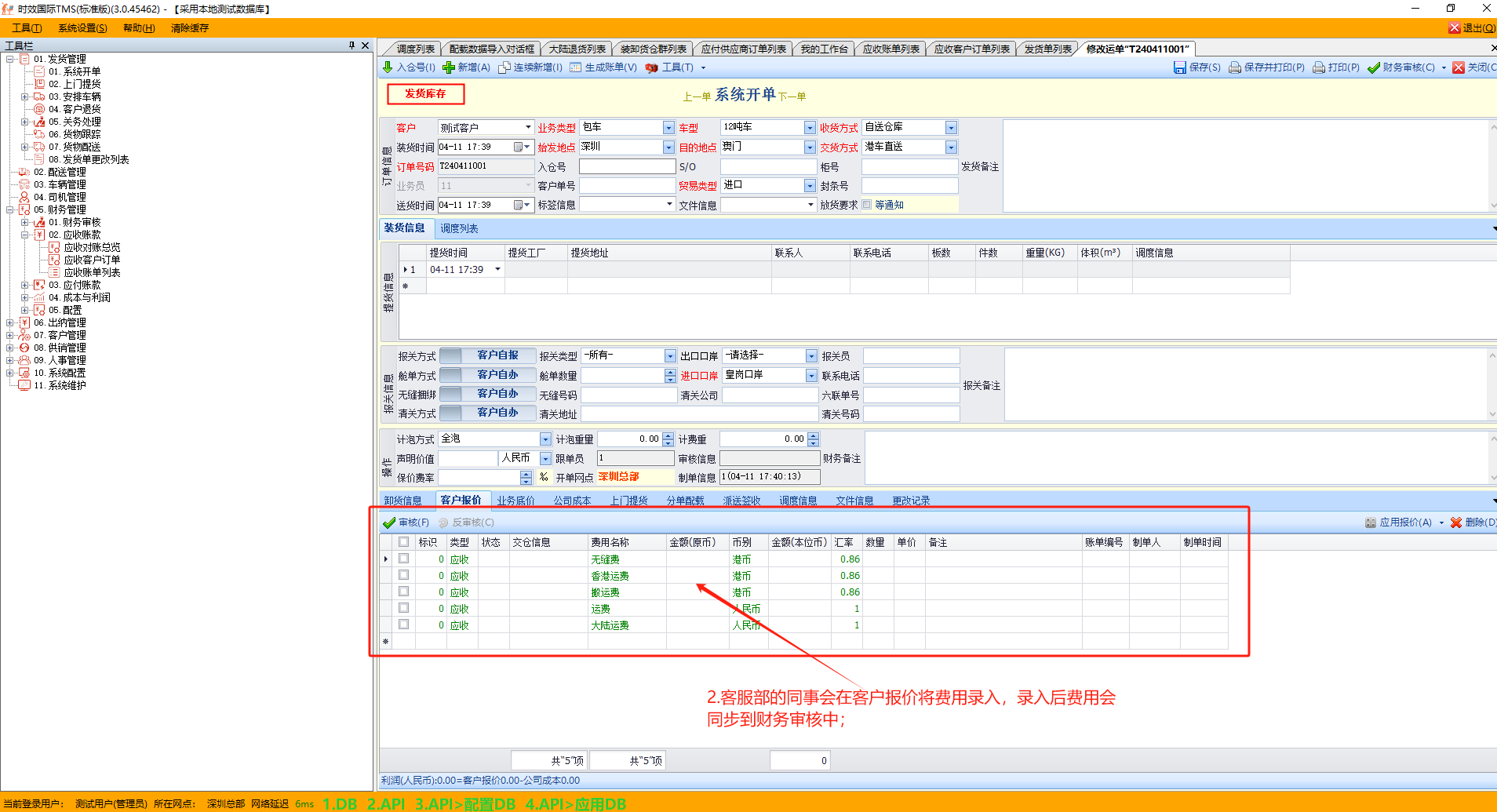Click the 入仓号 input field

click(x=627, y=166)
